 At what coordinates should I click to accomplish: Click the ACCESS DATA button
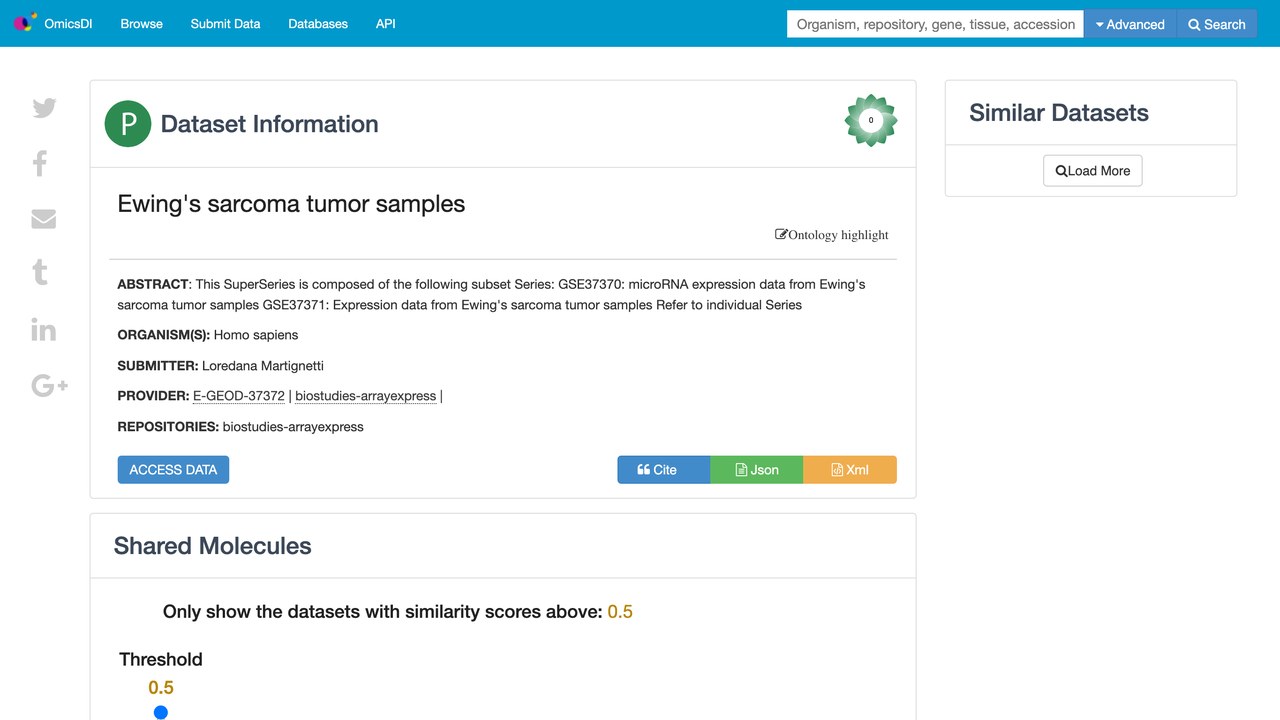pos(173,470)
